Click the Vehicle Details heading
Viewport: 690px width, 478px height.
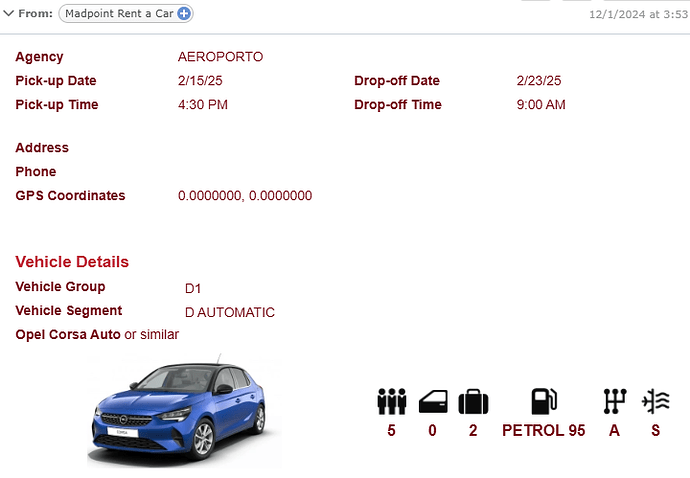pyautogui.click(x=72, y=262)
